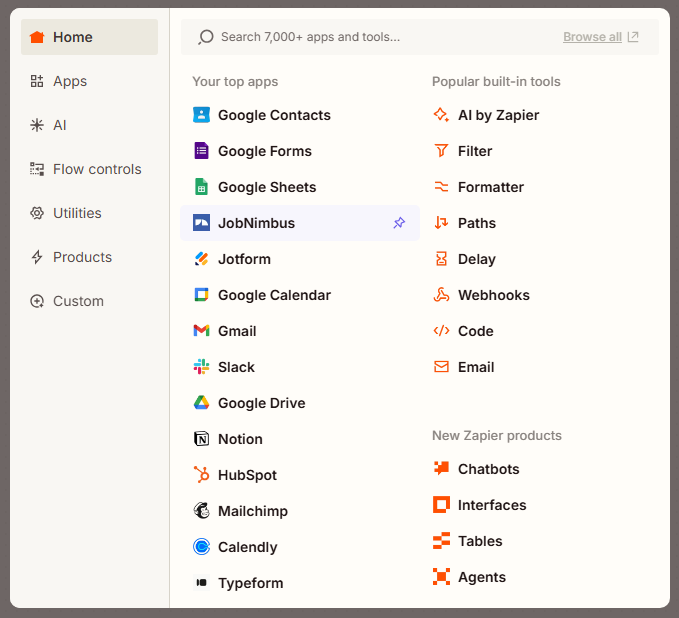Choose the Google Calendar label
This screenshot has width=679, height=618.
point(275,295)
